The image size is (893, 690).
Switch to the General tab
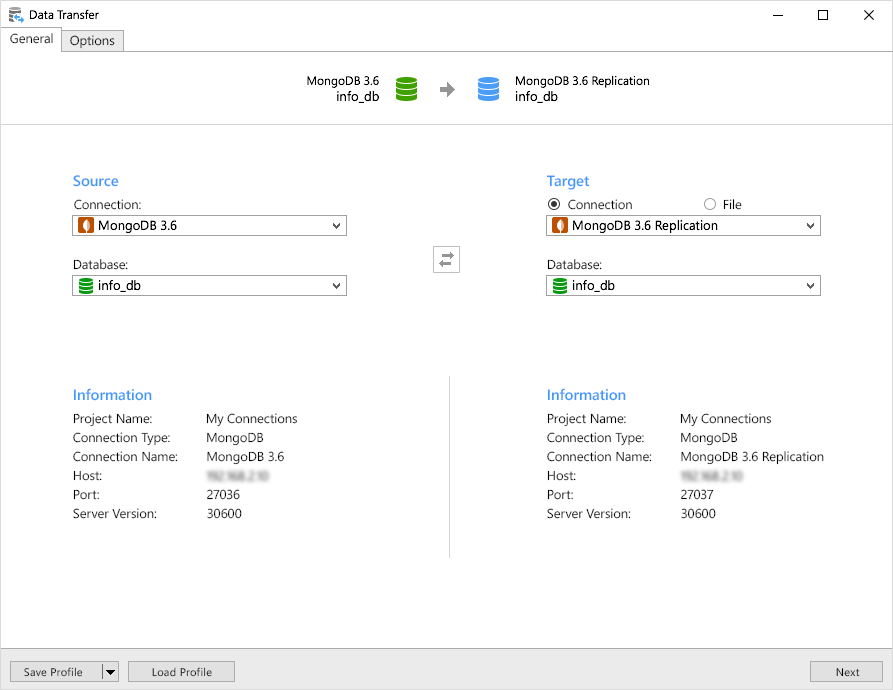tap(31, 39)
